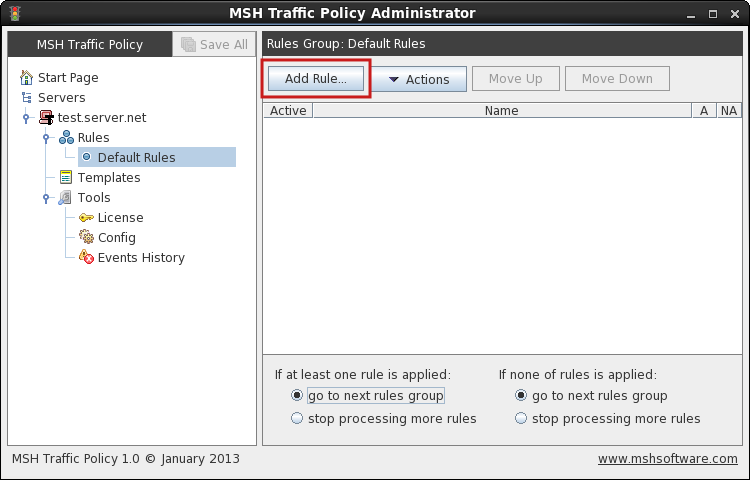The height and width of the screenshot is (480, 750).
Task: Select the MSH Traffic Policy tab header
Action: [90, 44]
